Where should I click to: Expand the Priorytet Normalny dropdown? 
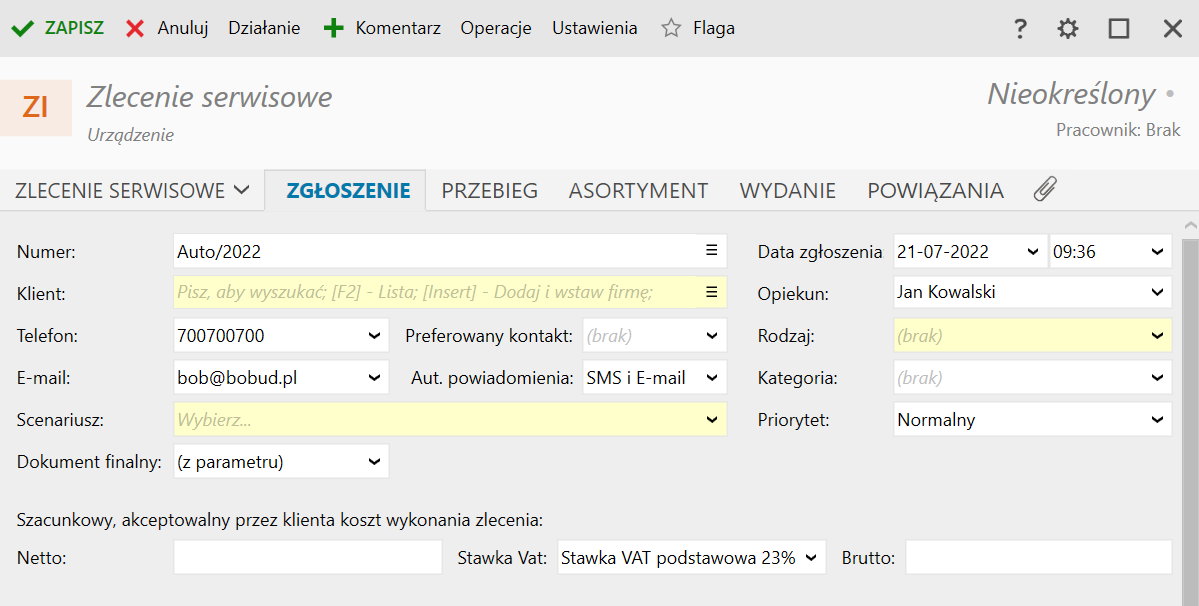pyautogui.click(x=1157, y=420)
